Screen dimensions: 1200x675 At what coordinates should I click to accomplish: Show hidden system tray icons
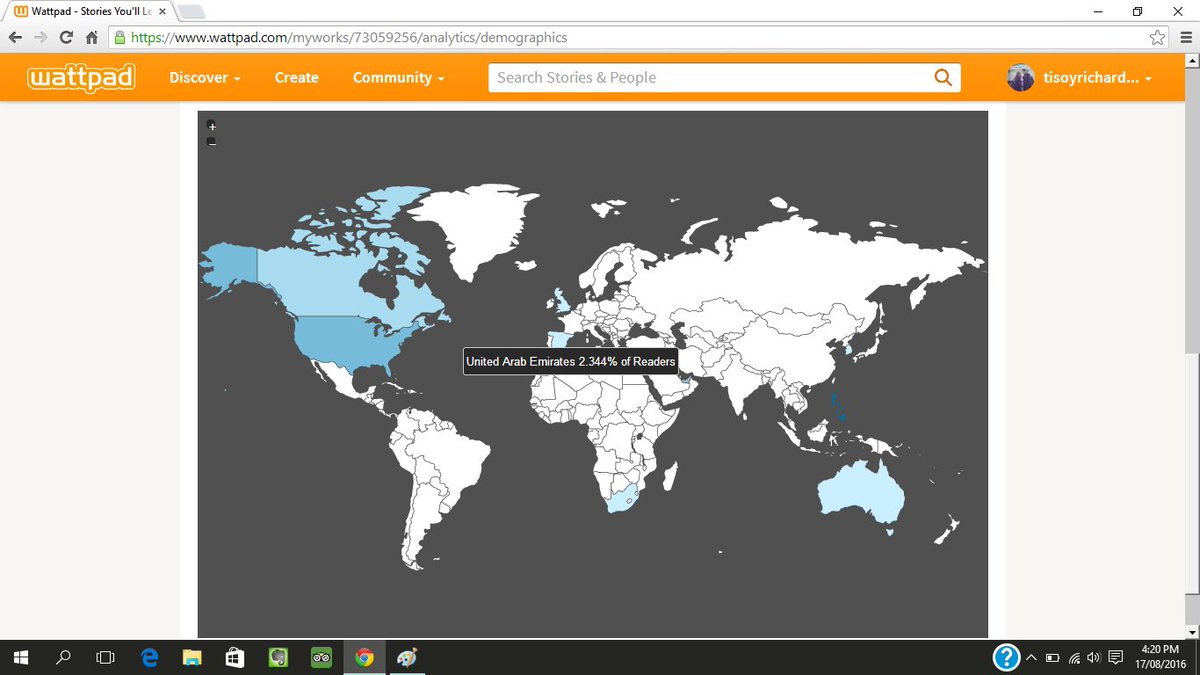click(x=1031, y=657)
